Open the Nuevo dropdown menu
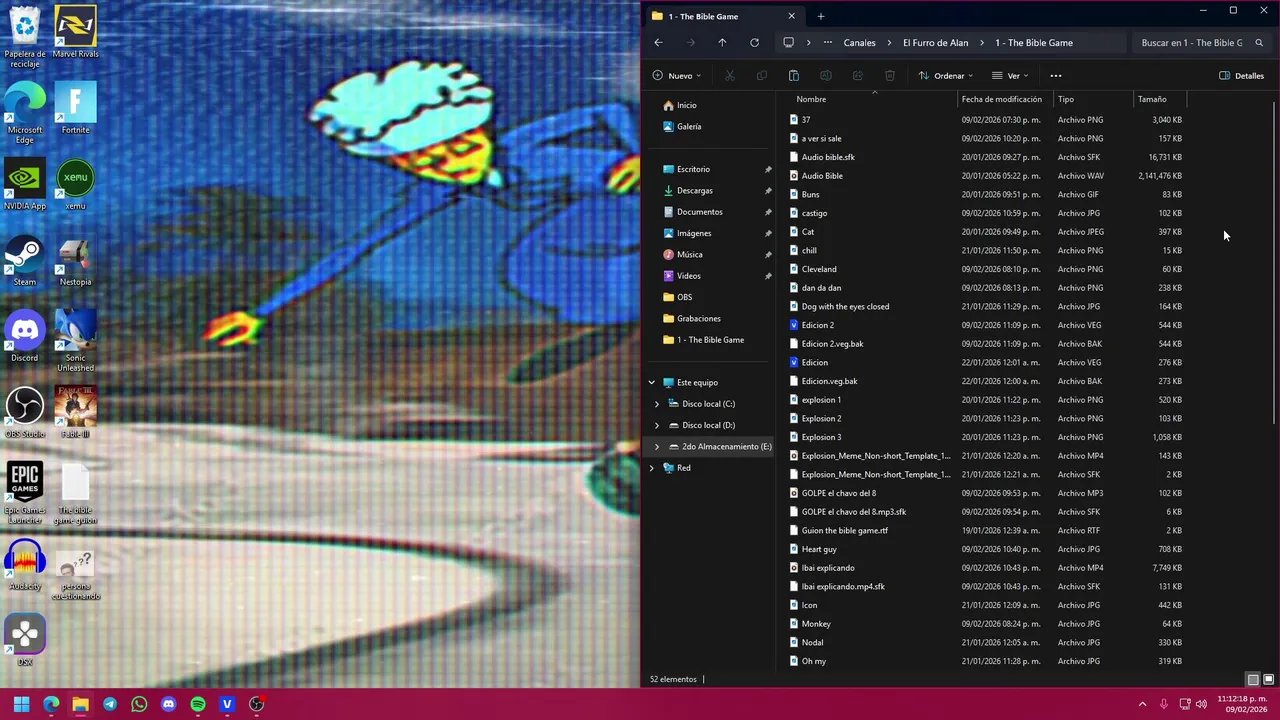This screenshot has height=720, width=1280. (677, 76)
